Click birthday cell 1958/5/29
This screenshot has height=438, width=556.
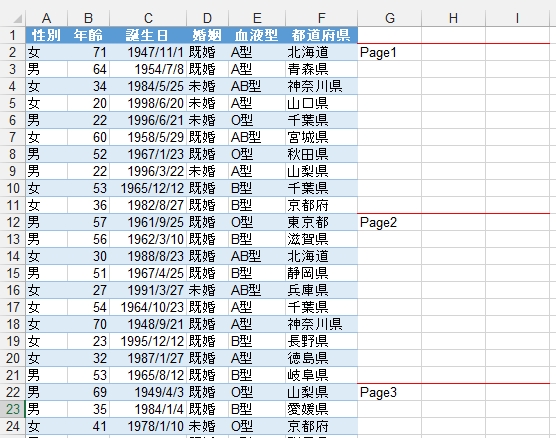(148, 137)
